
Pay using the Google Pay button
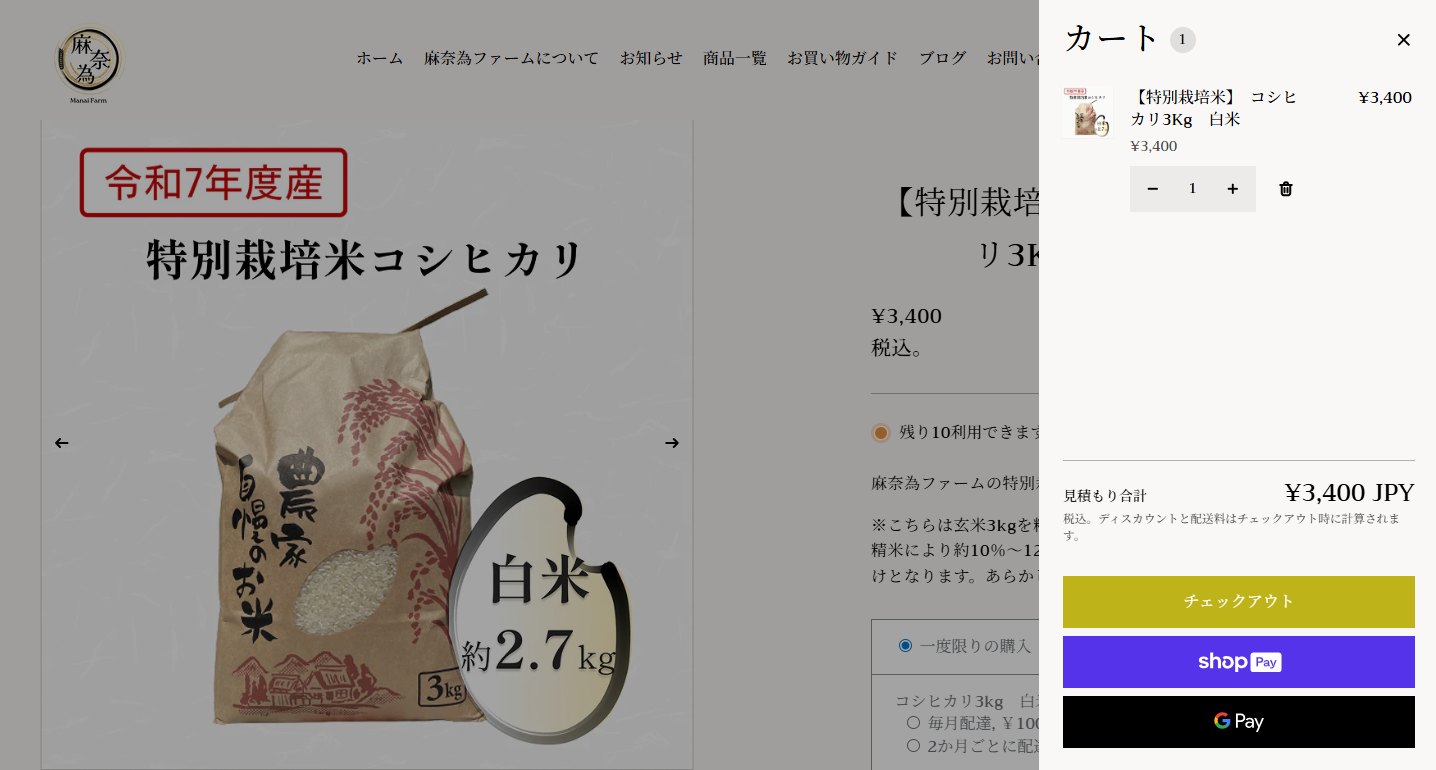1239,722
